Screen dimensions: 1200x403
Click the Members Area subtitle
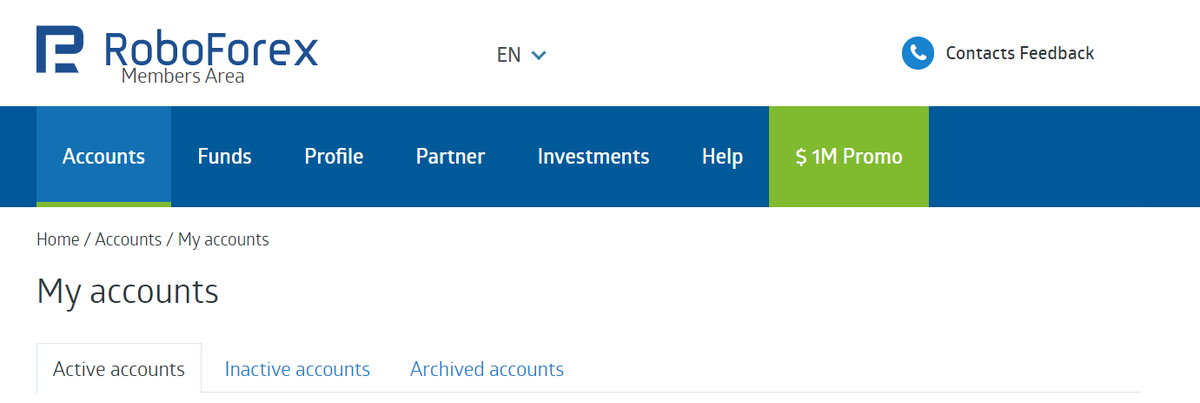[x=182, y=76]
